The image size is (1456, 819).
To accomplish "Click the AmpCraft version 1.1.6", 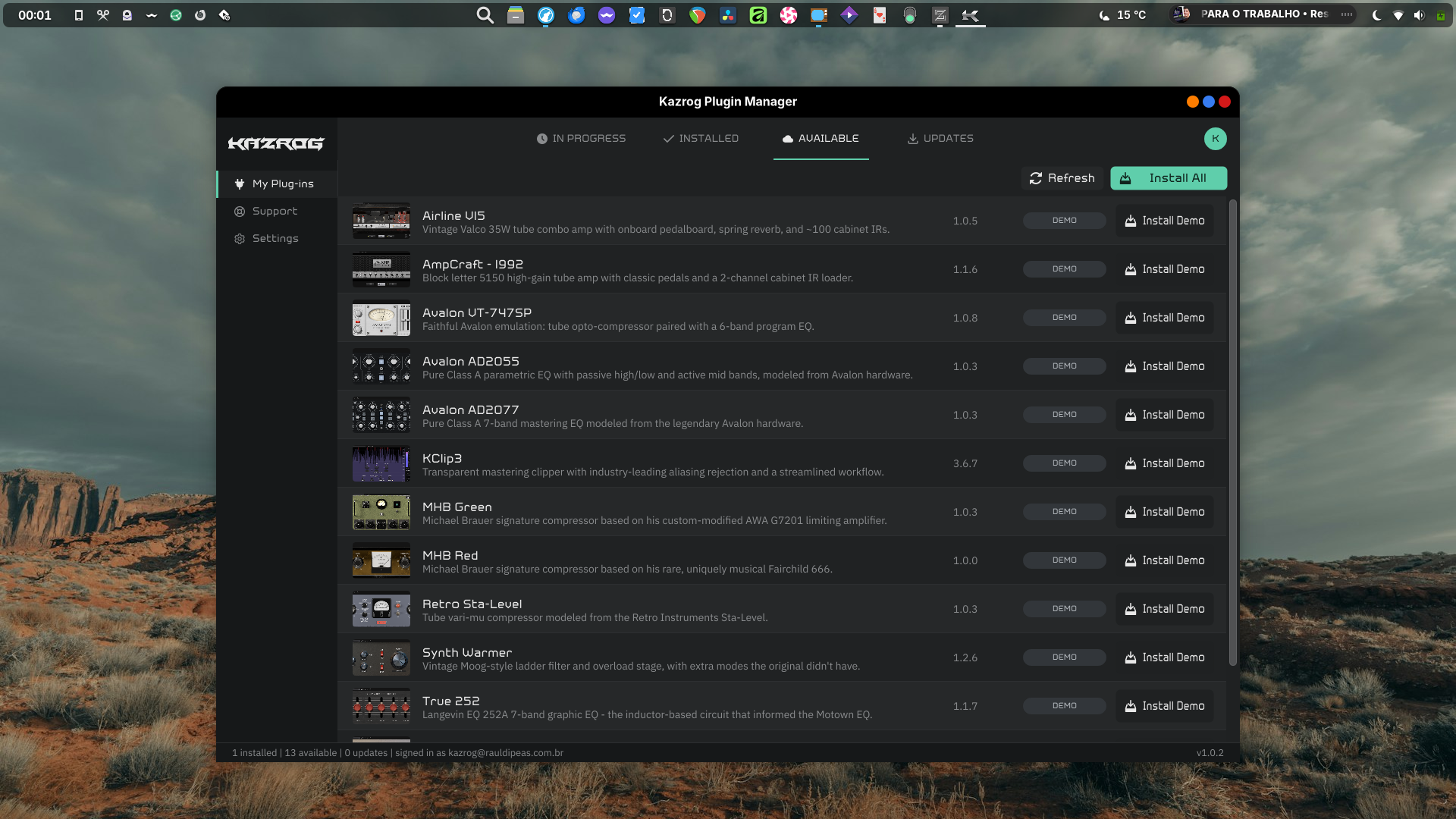I will 965,269.
